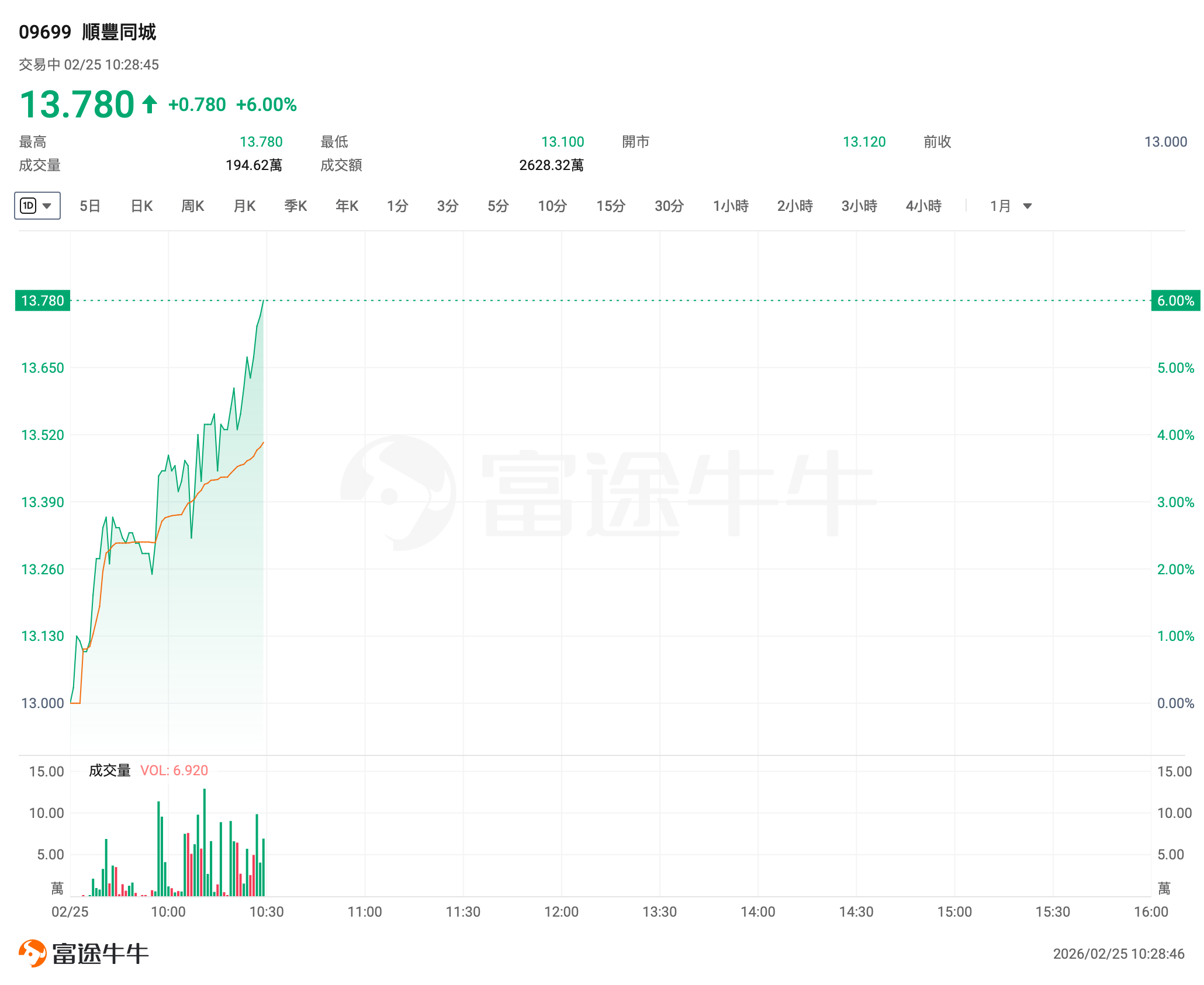Image resolution: width=1204 pixels, height=985 pixels.
Task: Select the 1分 interval
Action: click(x=397, y=206)
